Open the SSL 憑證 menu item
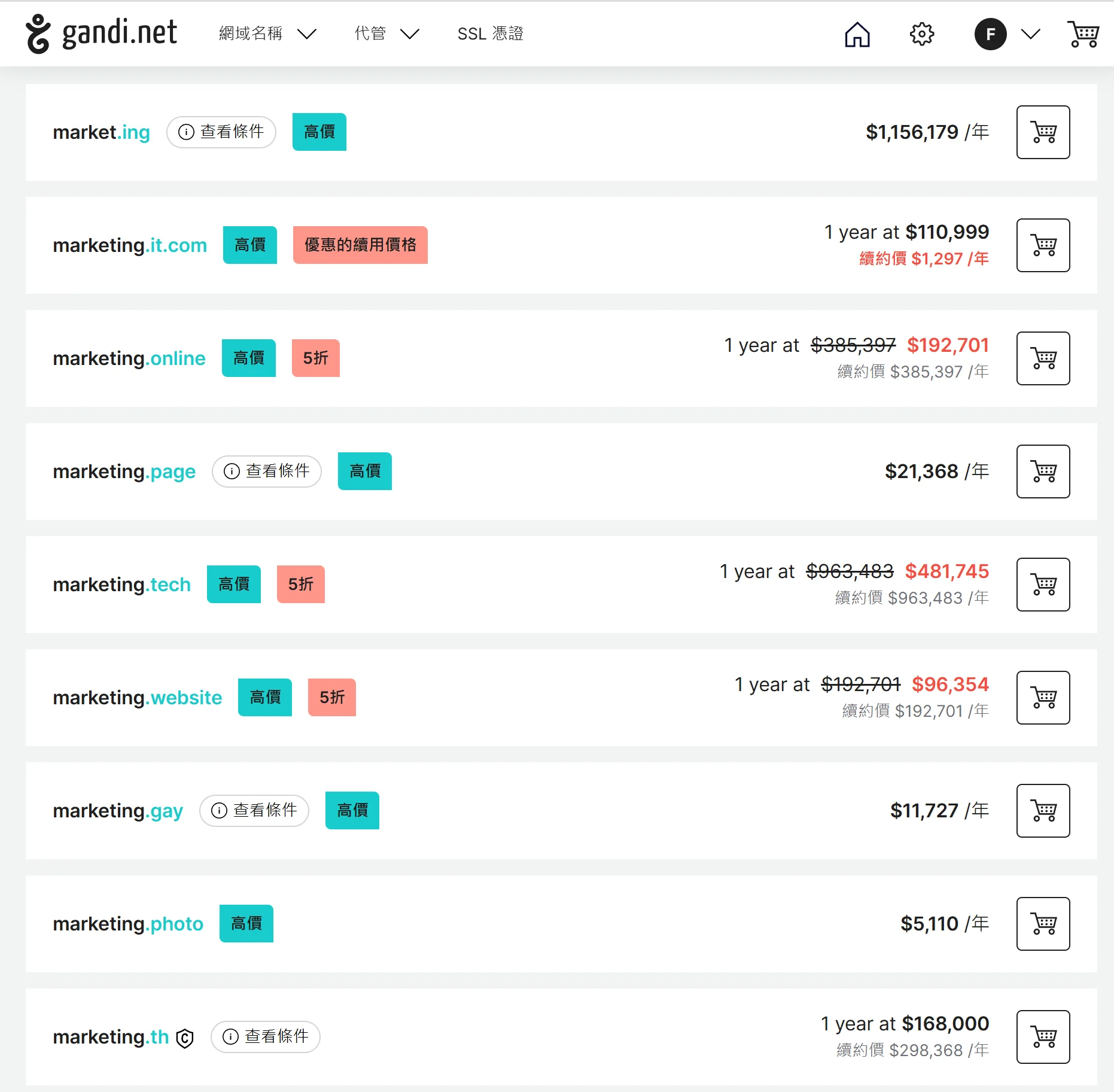The width and height of the screenshot is (1114, 1092). (490, 34)
